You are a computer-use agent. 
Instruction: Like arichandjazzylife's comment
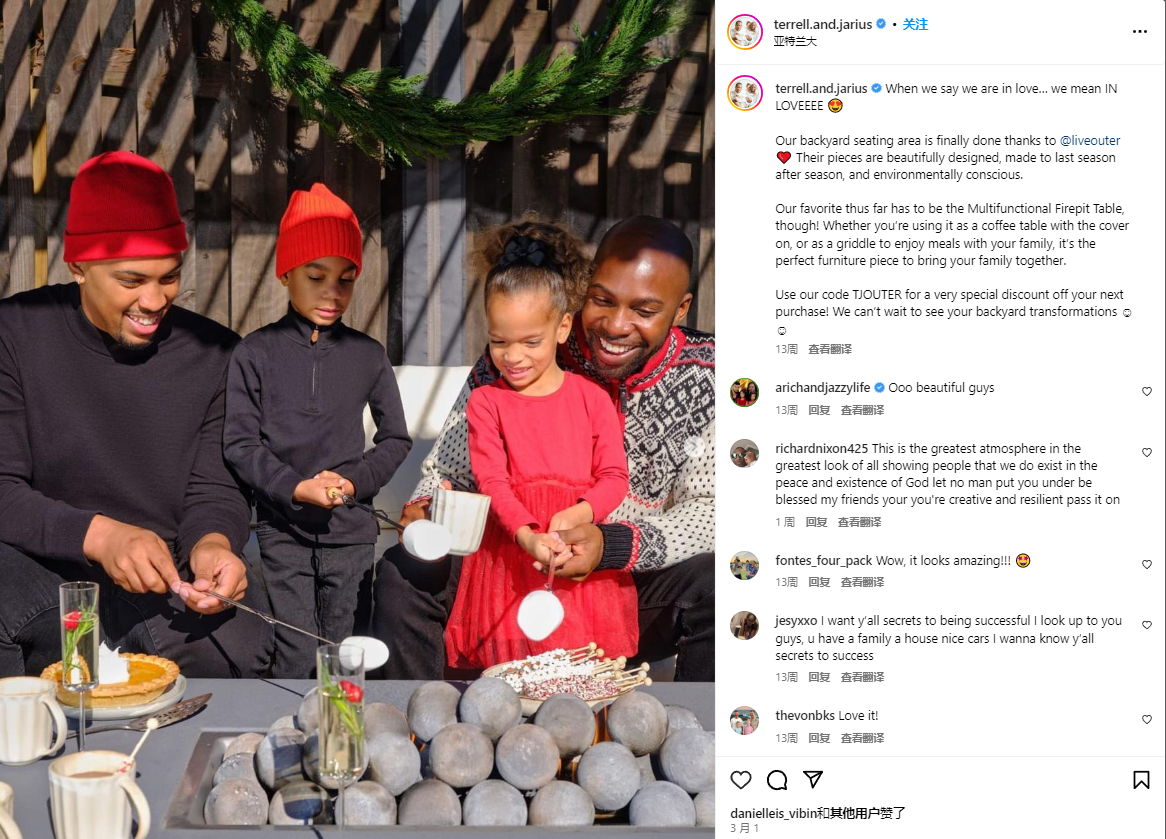point(1147,391)
